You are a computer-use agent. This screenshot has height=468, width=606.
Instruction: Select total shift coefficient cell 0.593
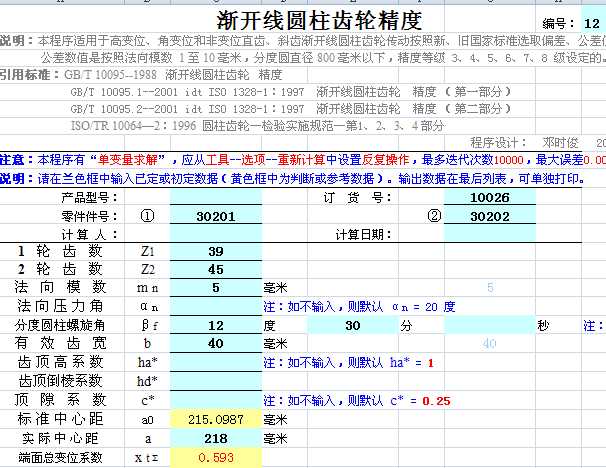coord(216,458)
